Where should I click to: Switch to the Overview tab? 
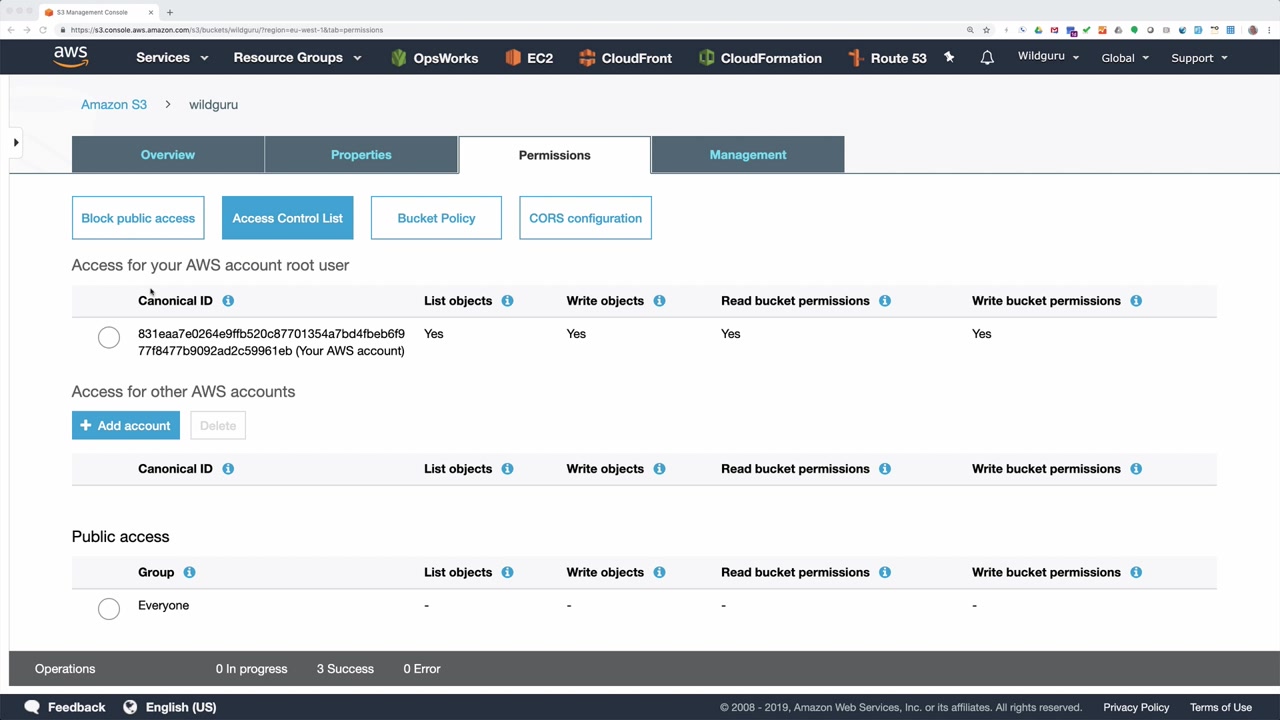(x=168, y=155)
